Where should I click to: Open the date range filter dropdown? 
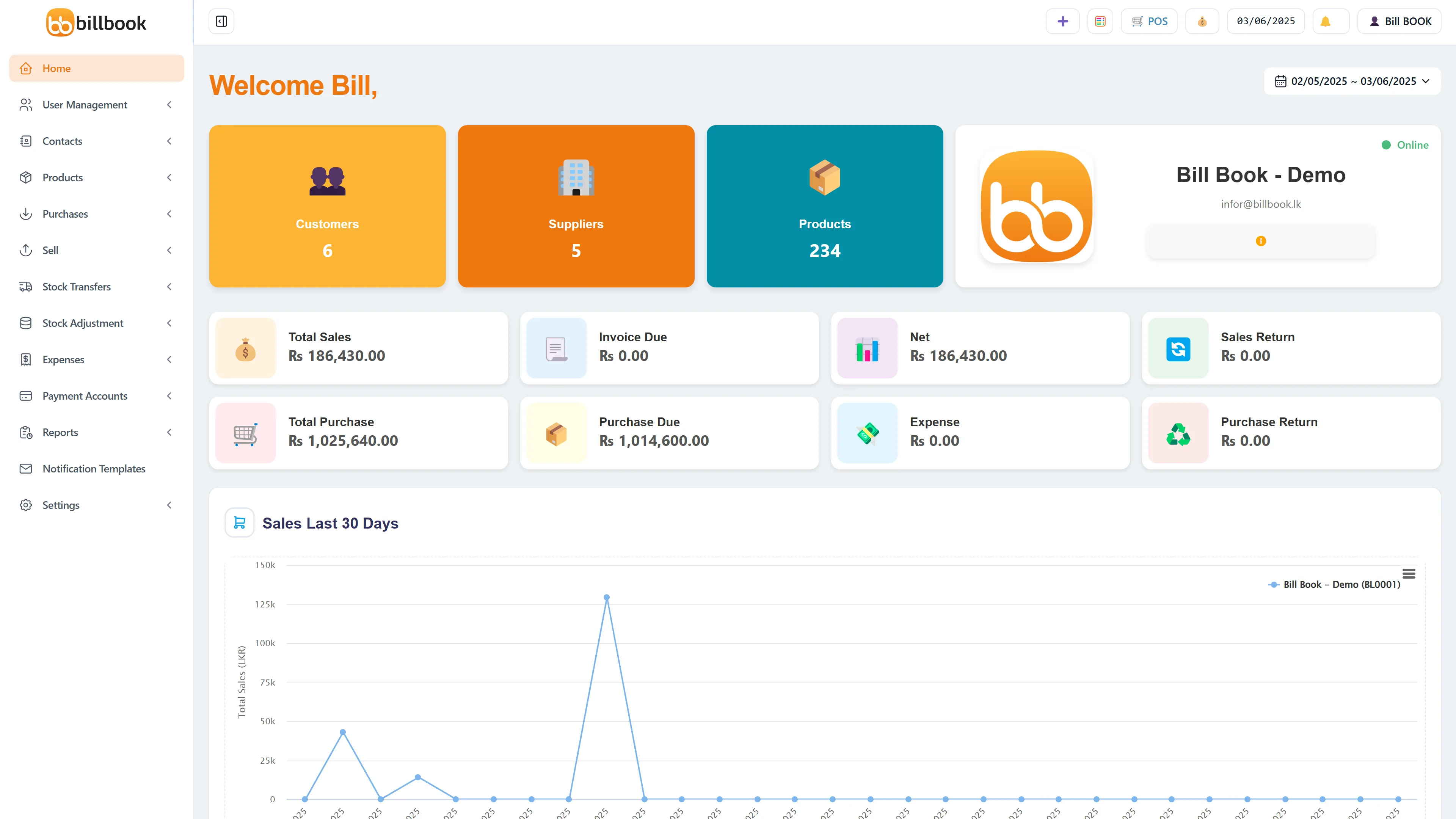tap(1351, 82)
